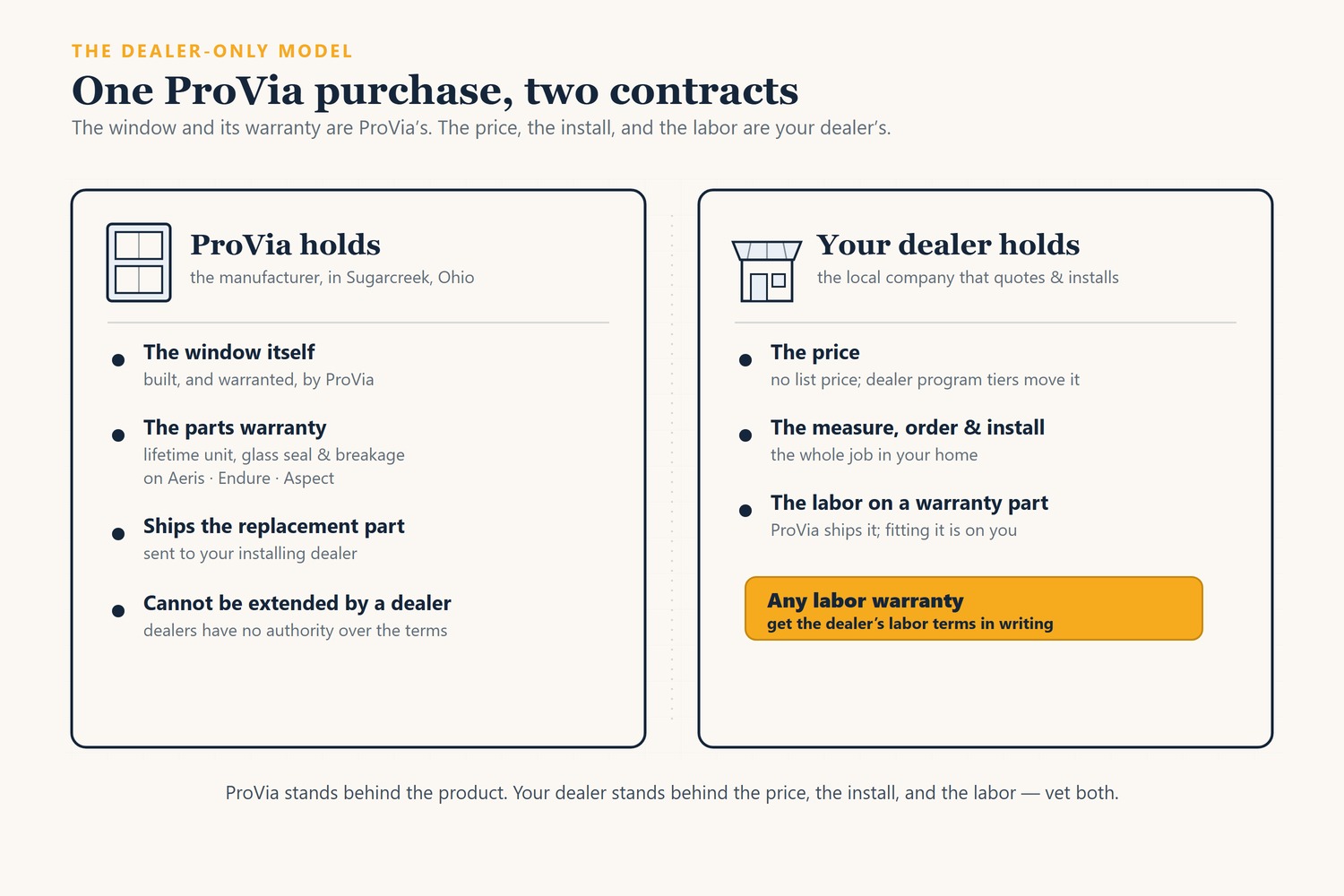Click get the dealer's labor terms in writing
Screen dimensions: 1344x896
[910, 624]
